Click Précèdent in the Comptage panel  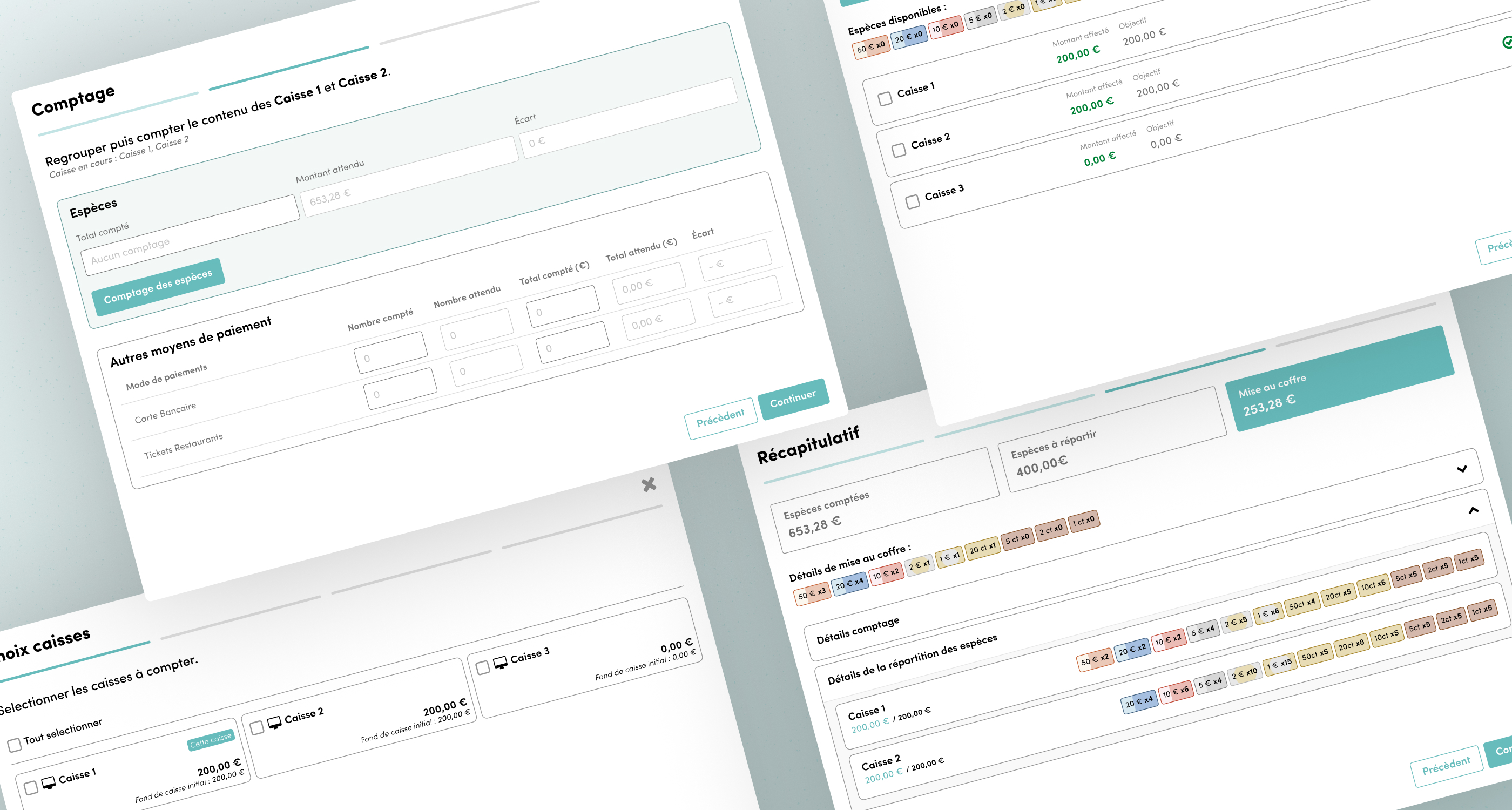point(720,417)
